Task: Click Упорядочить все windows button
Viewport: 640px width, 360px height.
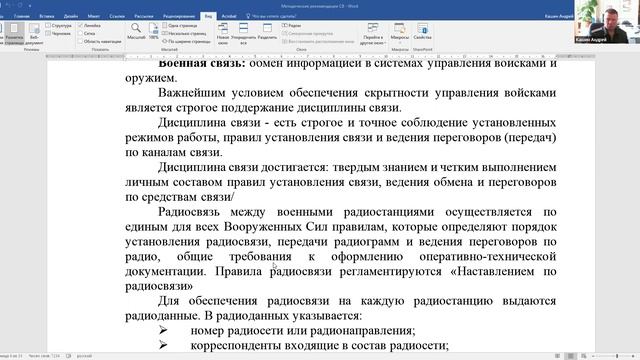Action: coord(243,33)
